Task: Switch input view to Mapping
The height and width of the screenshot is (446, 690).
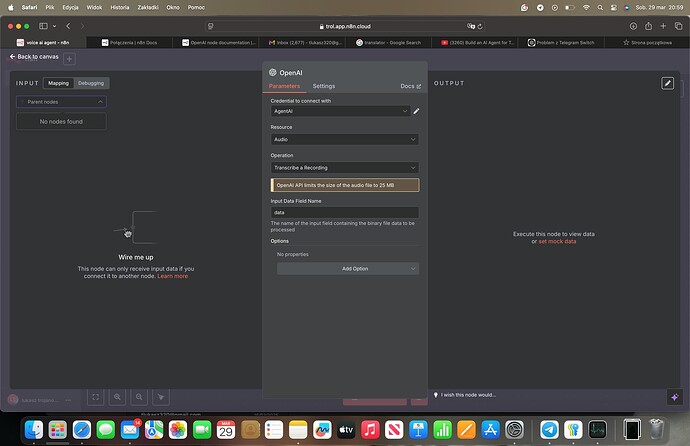Action: point(59,83)
